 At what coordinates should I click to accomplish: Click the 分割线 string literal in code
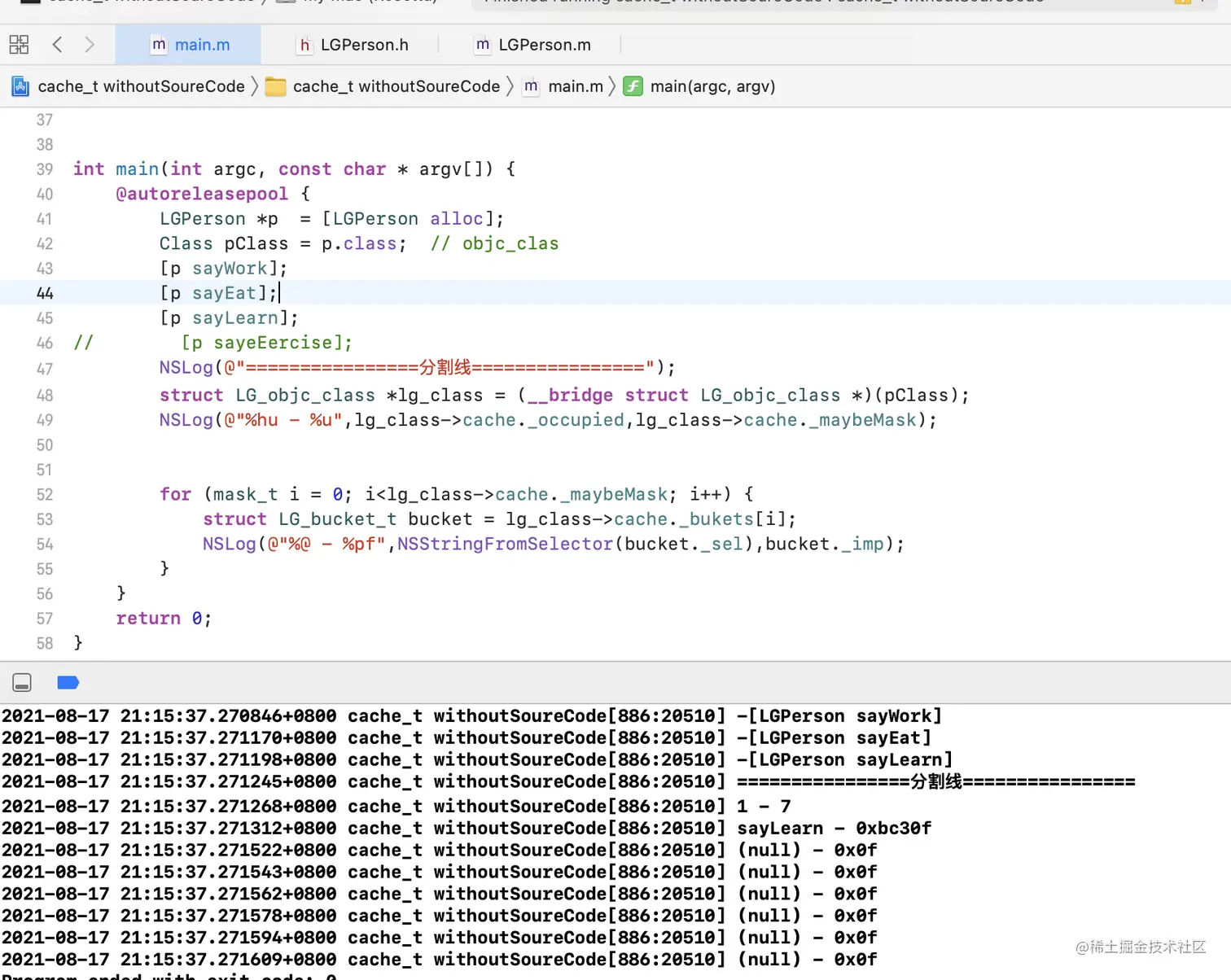[445, 368]
